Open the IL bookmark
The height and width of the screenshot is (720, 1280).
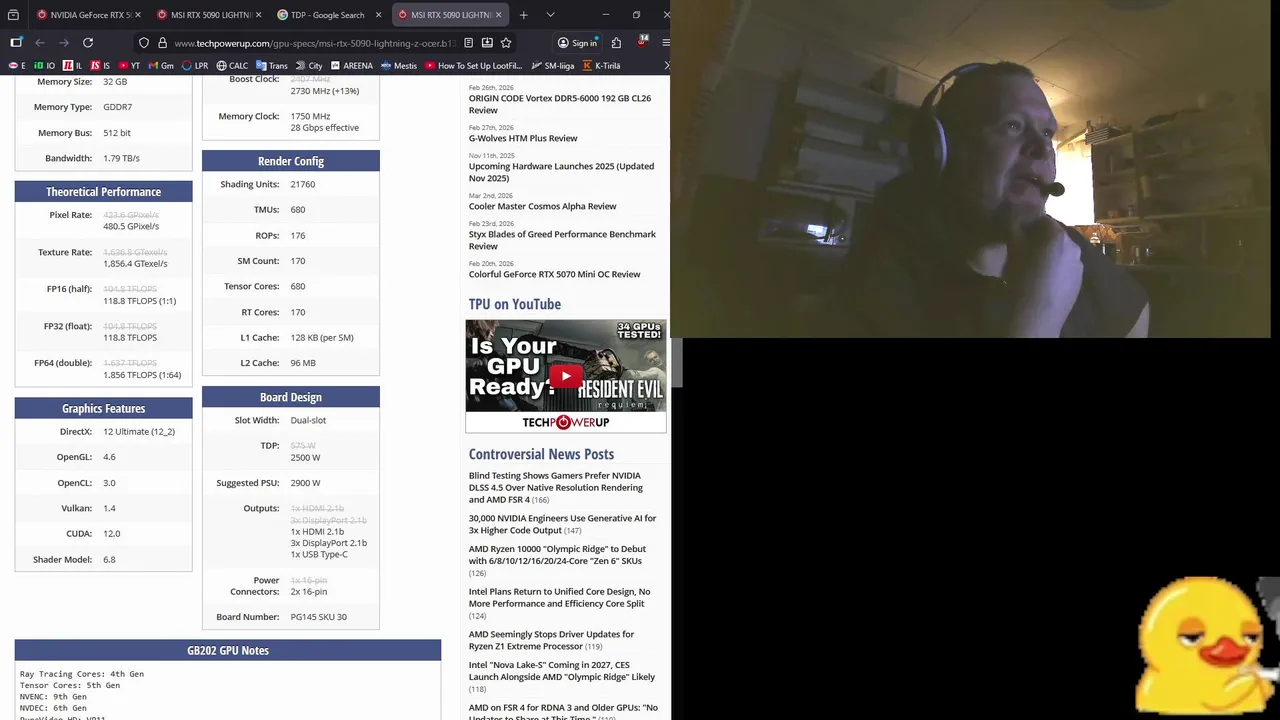[x=73, y=66]
